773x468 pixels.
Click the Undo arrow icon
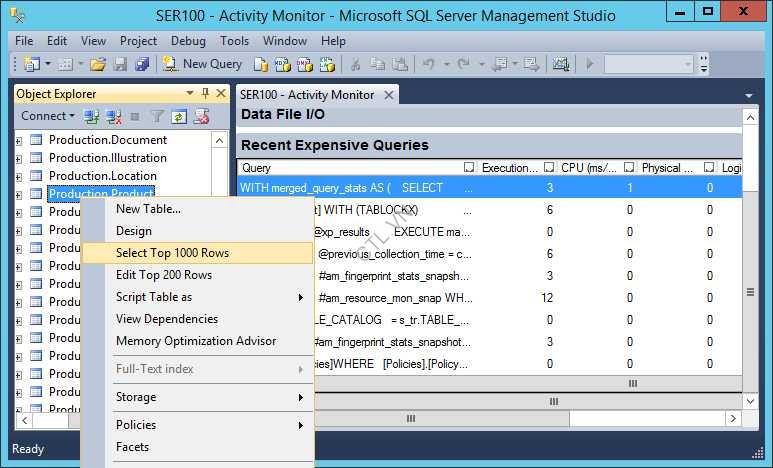coord(428,64)
